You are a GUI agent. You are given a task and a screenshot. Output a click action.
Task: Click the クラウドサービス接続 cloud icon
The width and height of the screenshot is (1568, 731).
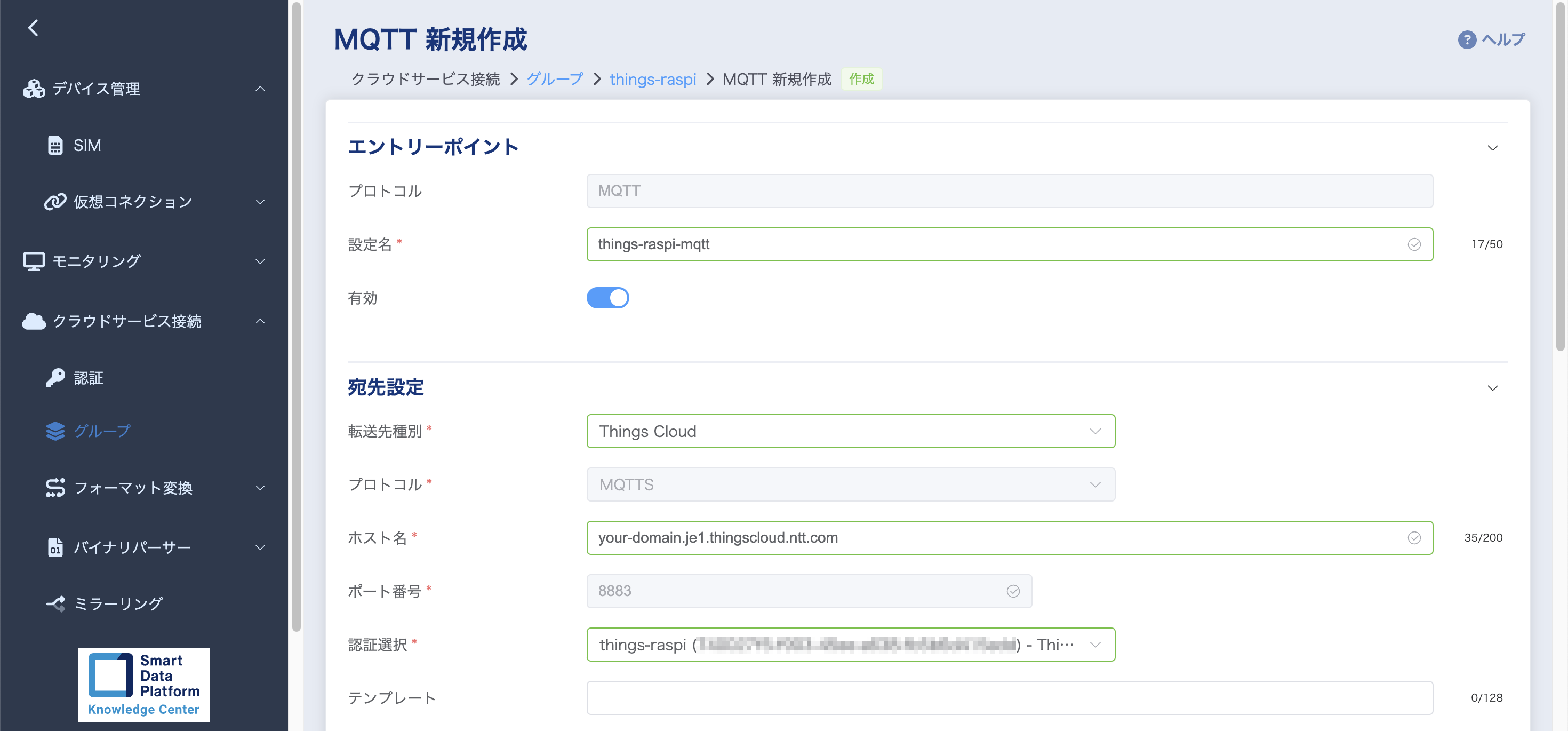click(x=34, y=321)
